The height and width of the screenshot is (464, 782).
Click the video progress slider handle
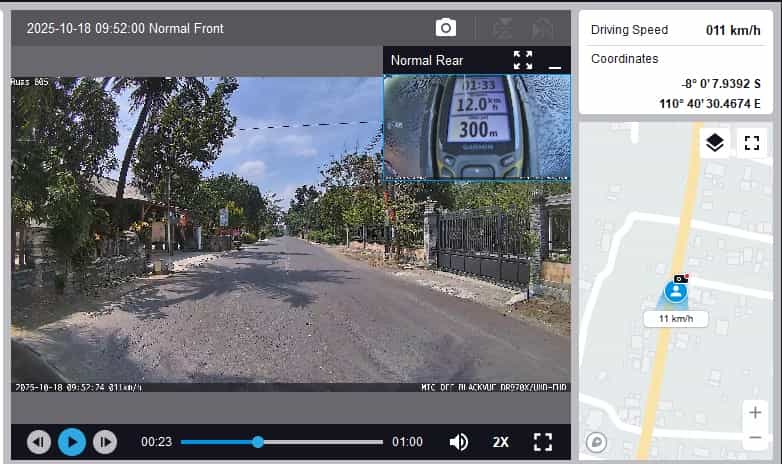click(258, 441)
